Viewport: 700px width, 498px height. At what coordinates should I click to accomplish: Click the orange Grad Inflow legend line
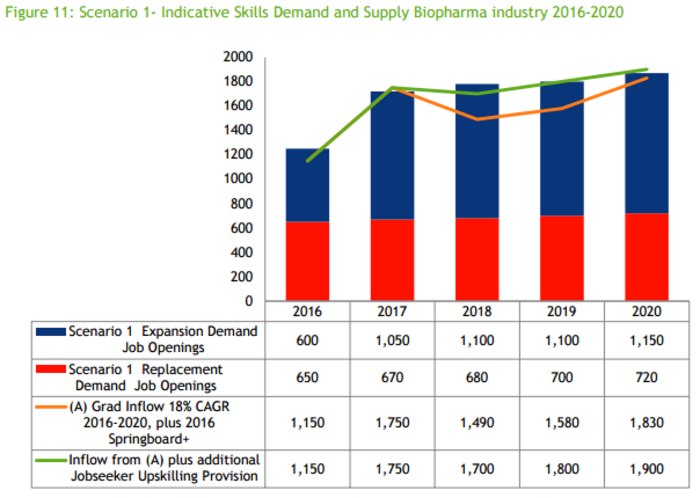pyautogui.click(x=50, y=407)
